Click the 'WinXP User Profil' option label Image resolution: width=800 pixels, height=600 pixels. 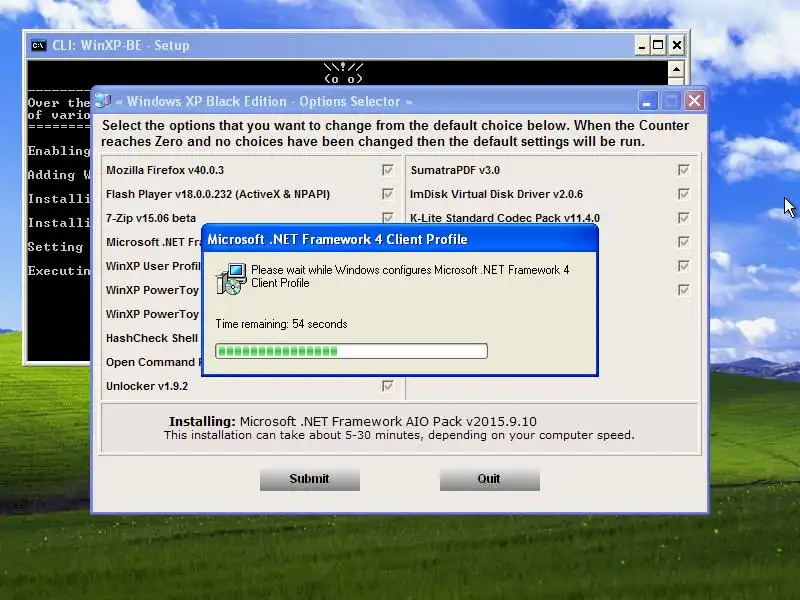(153, 266)
